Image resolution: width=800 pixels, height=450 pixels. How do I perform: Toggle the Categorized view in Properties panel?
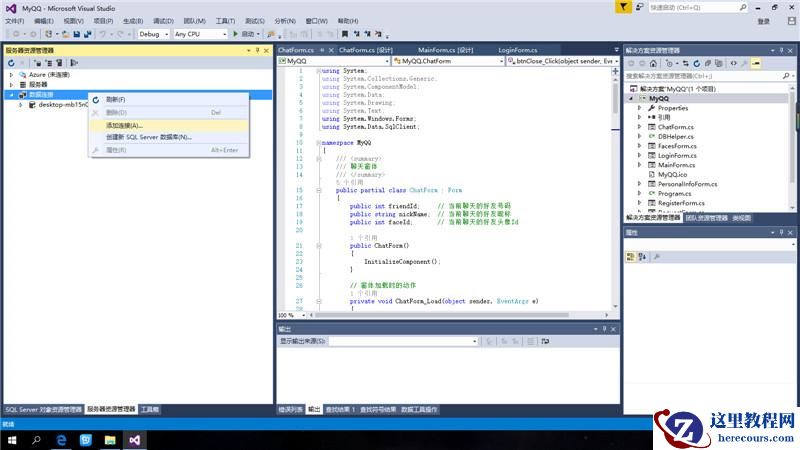pyautogui.click(x=630, y=256)
